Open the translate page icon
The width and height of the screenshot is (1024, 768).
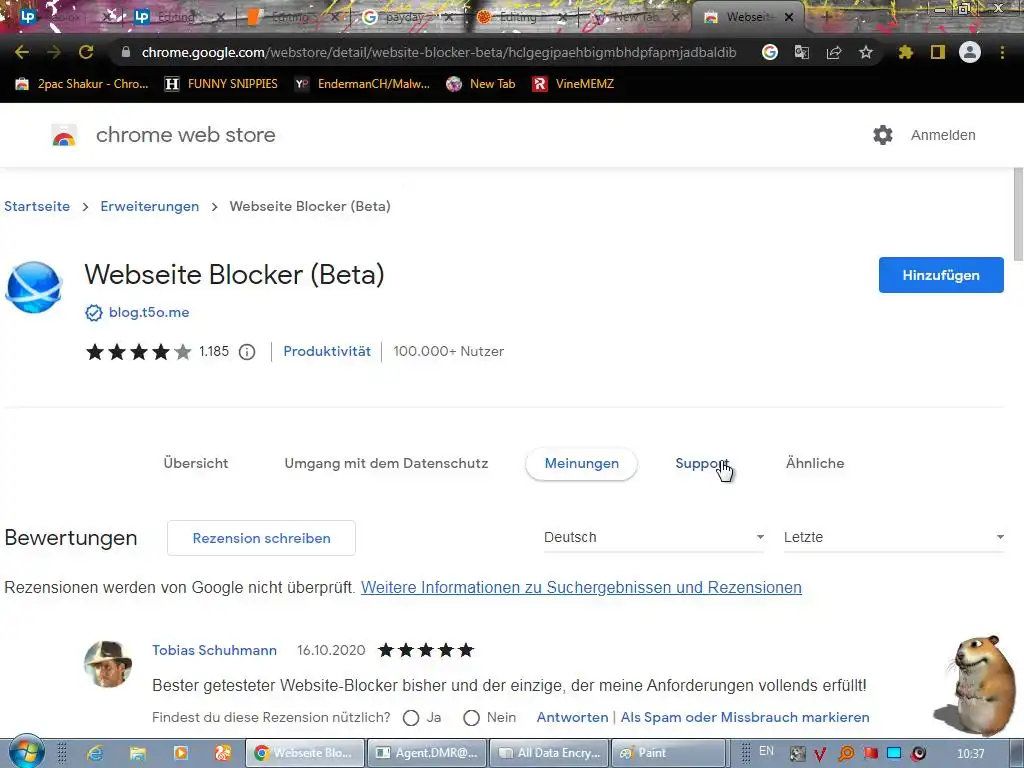pyautogui.click(x=802, y=52)
